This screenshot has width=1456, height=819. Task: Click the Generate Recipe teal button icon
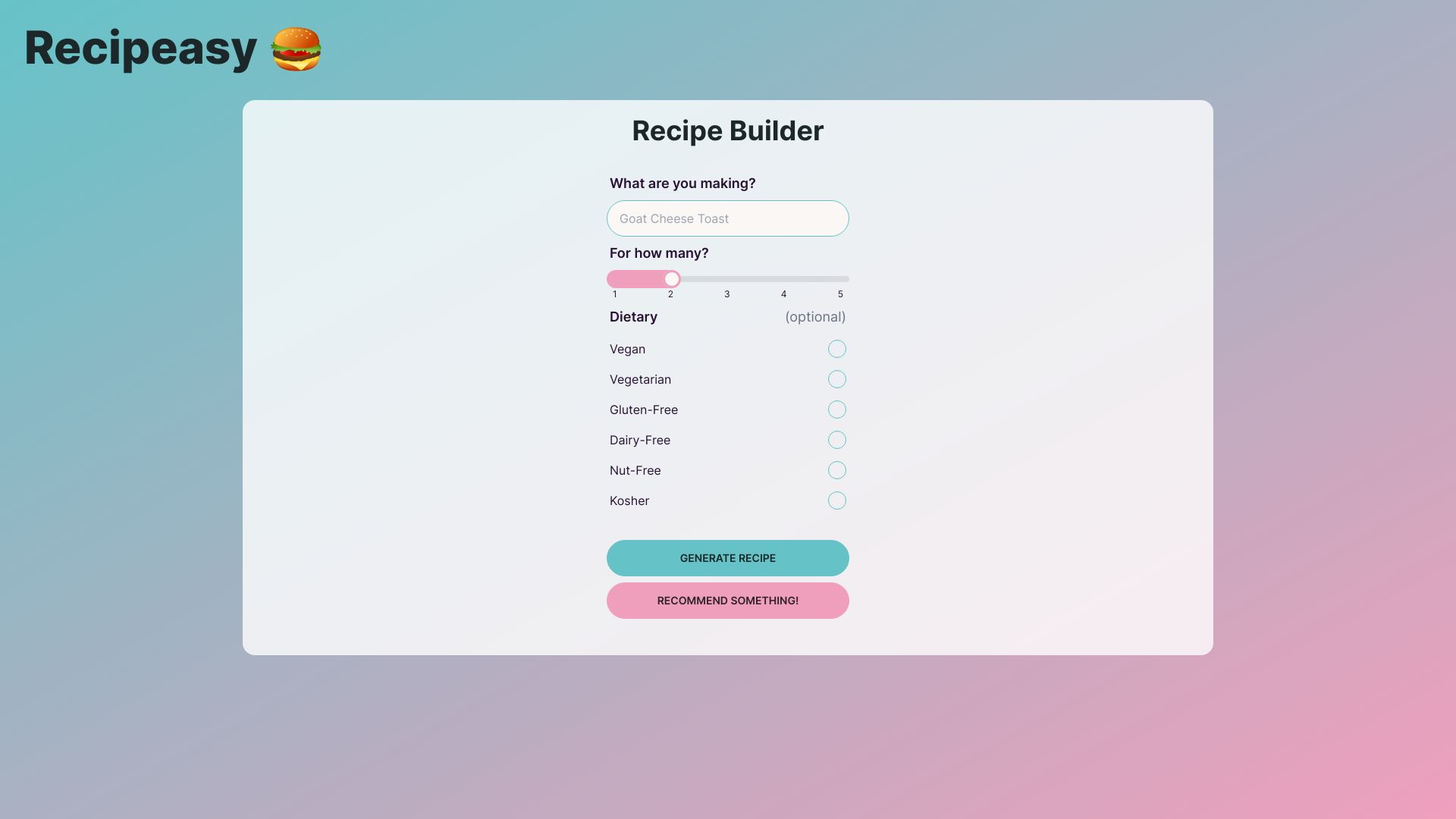(x=728, y=557)
